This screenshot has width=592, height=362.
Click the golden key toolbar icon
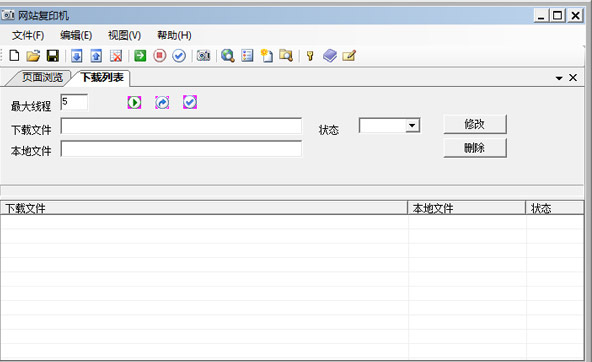[x=310, y=56]
